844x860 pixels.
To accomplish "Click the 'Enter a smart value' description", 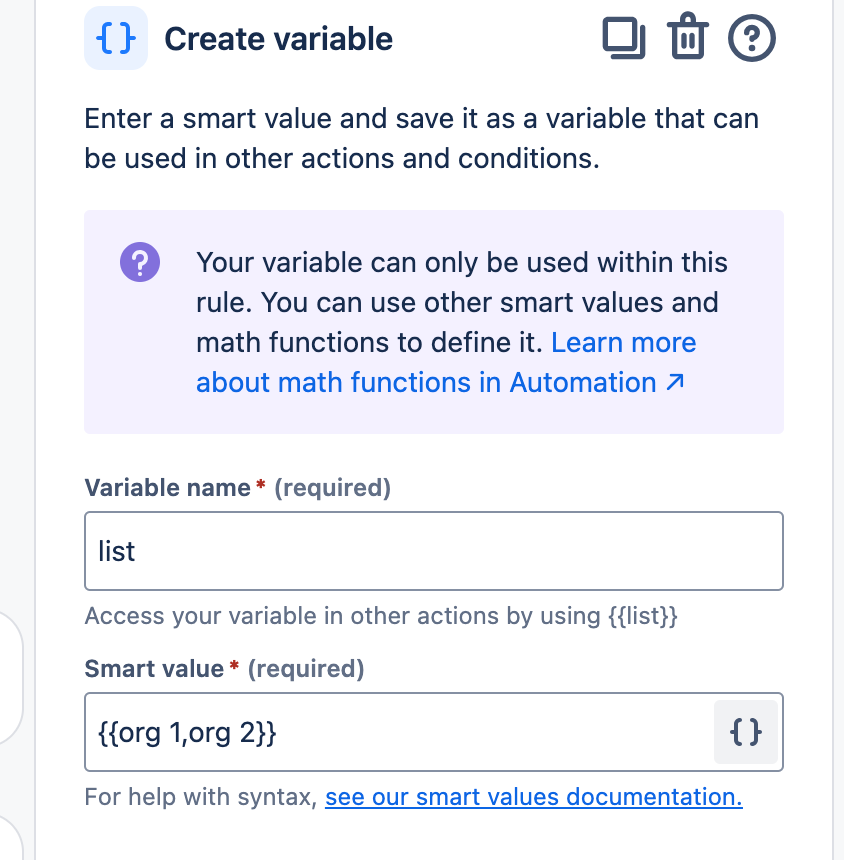I will point(421,139).
